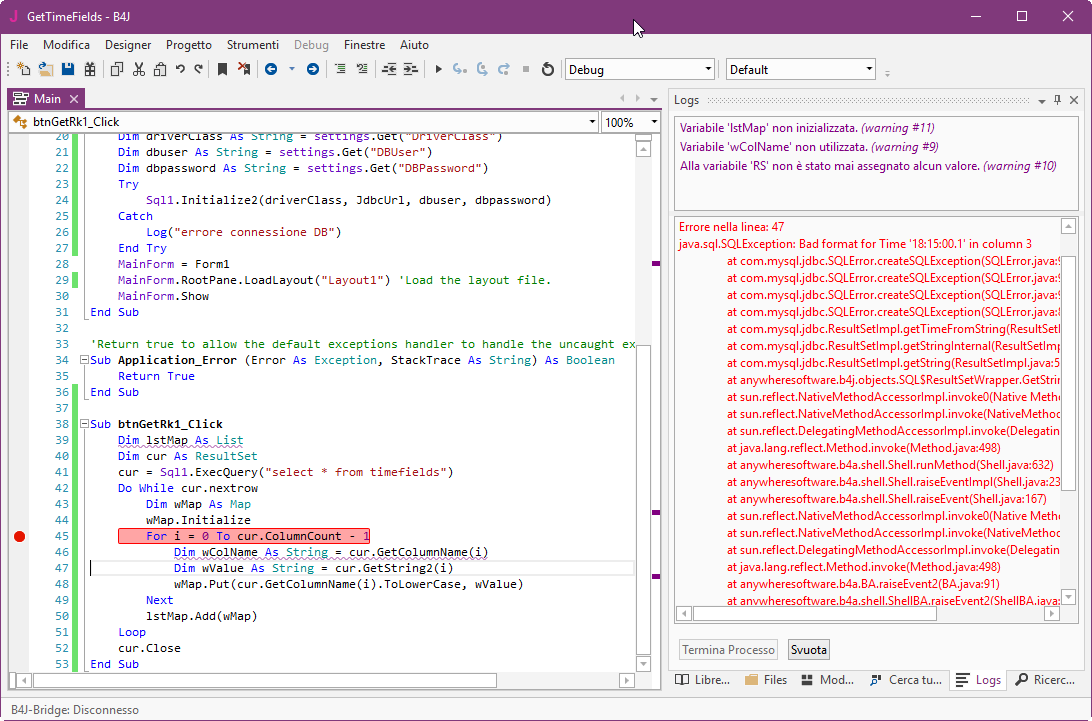Click the Svuota button to clear logs
This screenshot has width=1092, height=721.
click(808, 650)
